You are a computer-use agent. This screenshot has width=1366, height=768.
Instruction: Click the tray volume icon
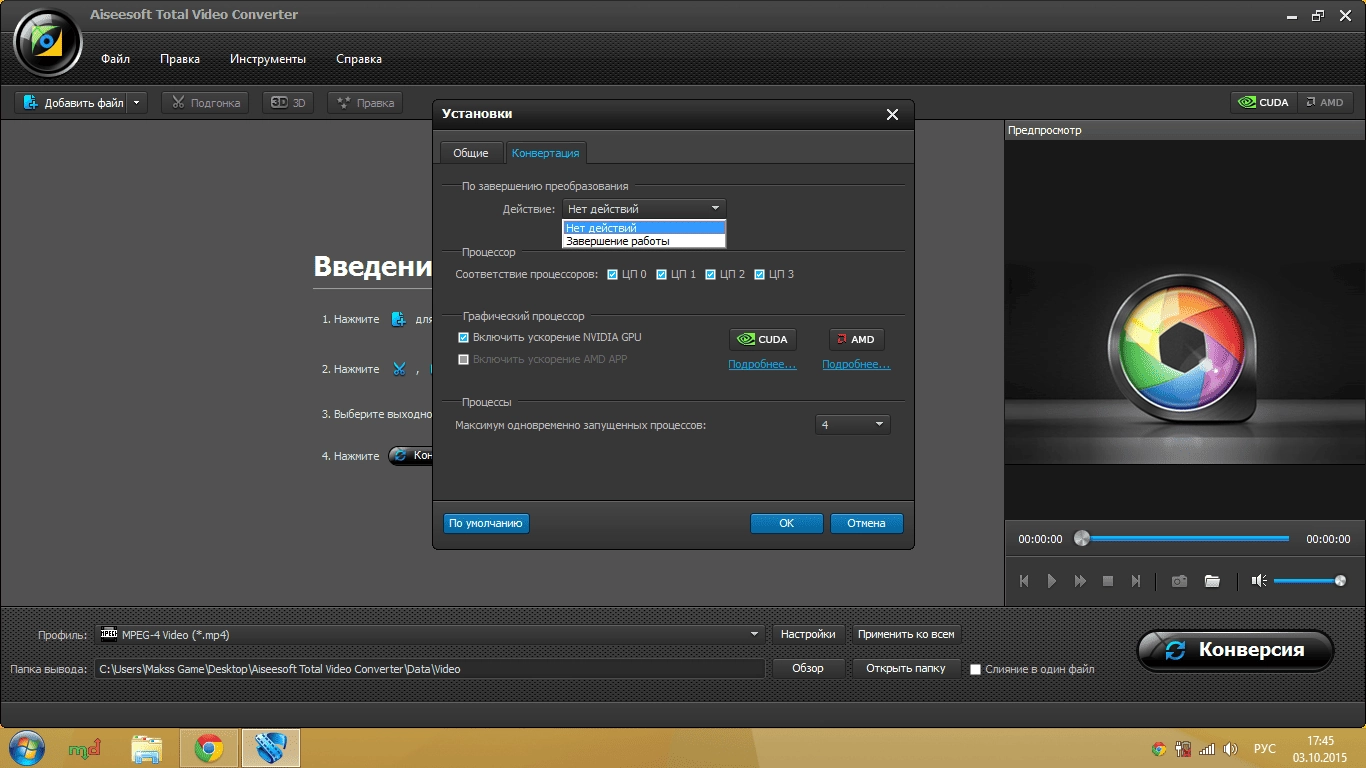1230,748
